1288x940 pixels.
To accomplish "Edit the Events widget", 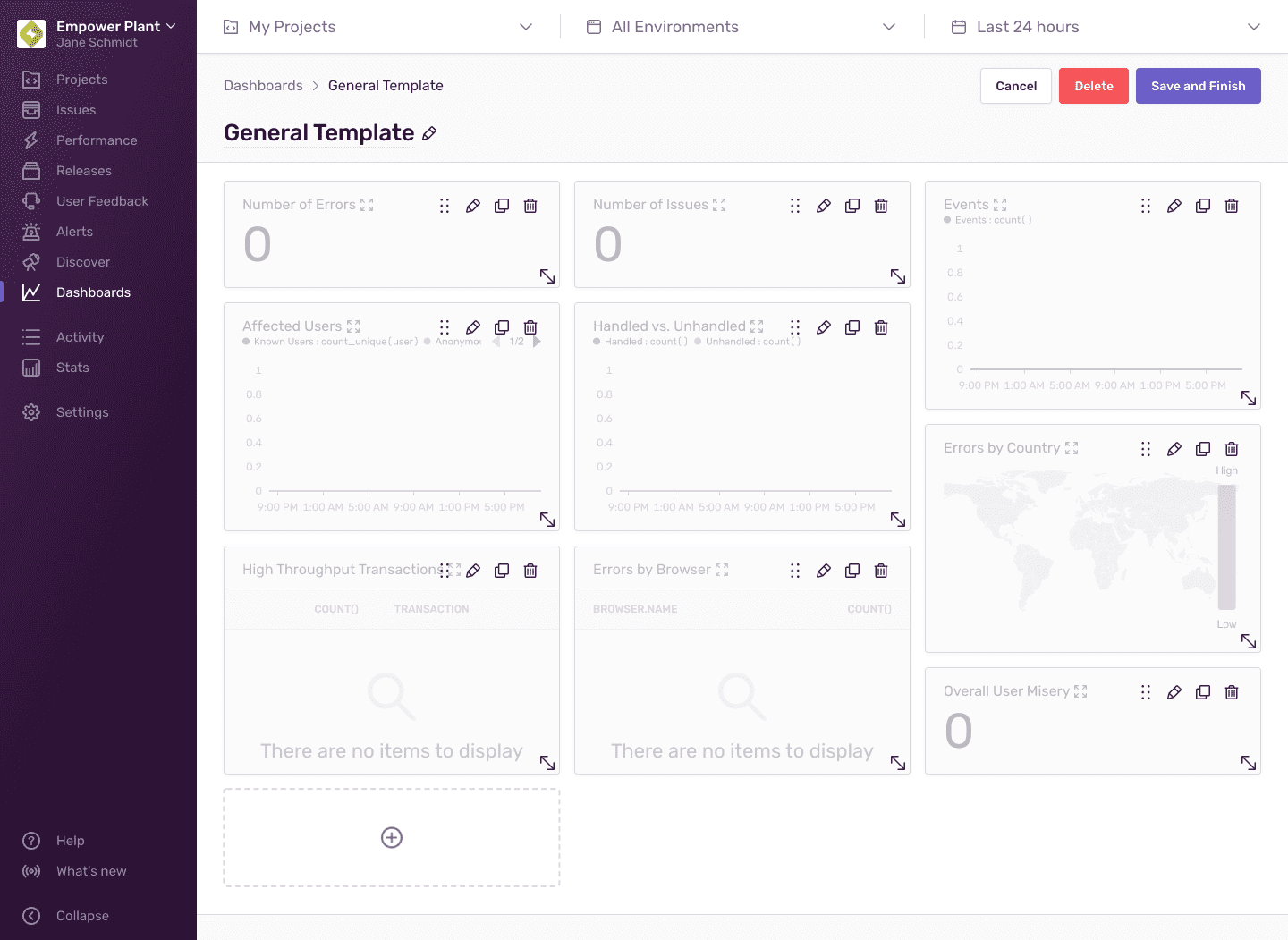I will 1174,206.
